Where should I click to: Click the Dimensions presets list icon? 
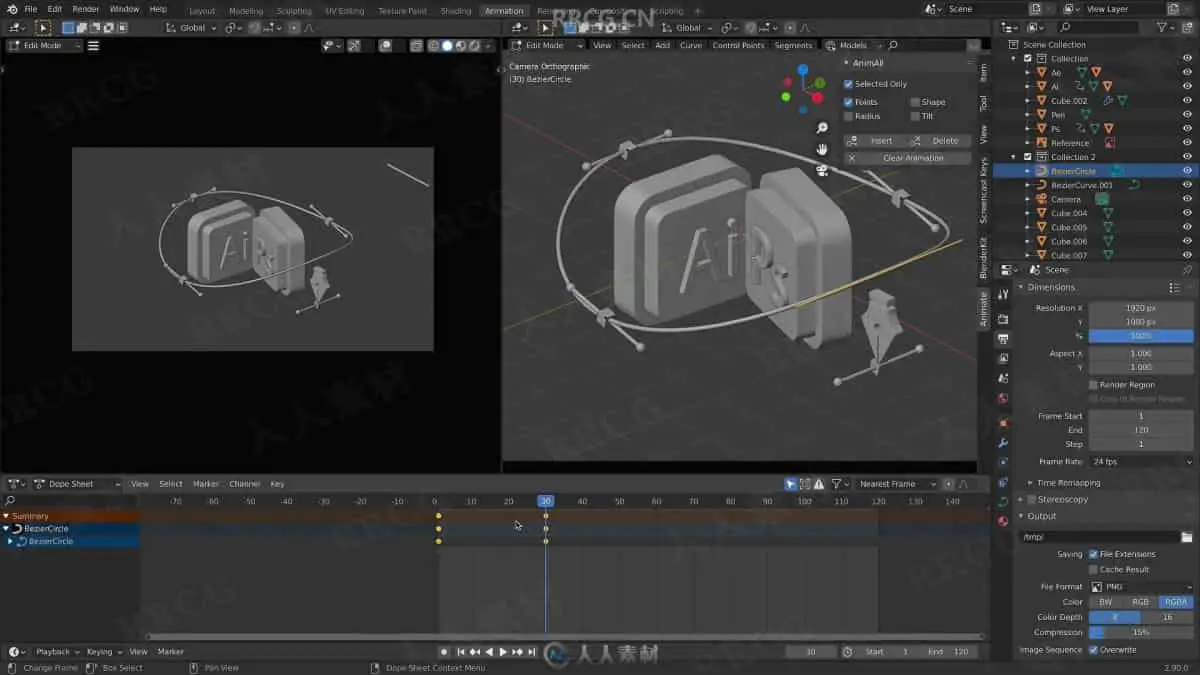[1174, 287]
